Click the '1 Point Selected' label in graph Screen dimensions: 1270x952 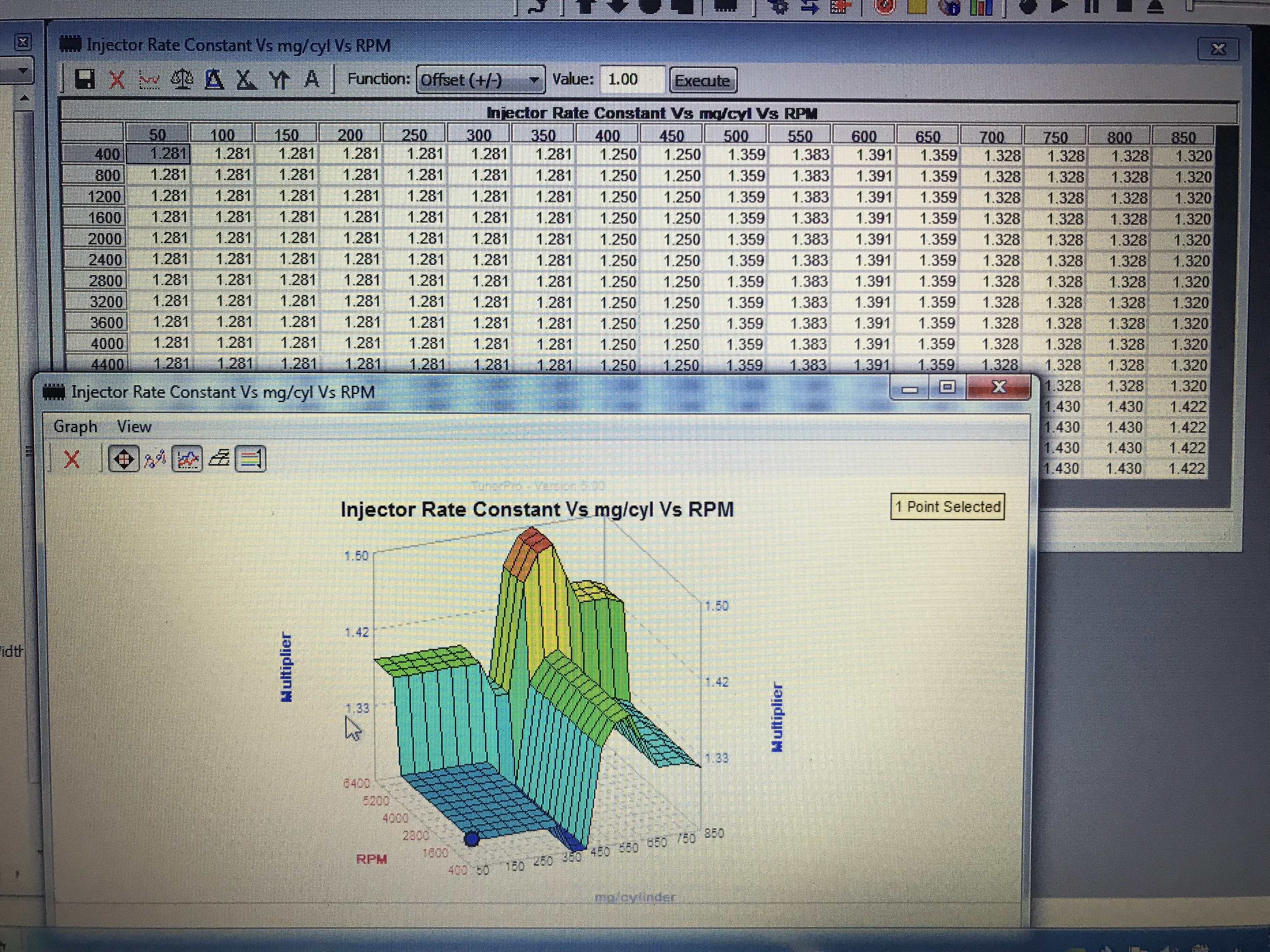tap(948, 507)
